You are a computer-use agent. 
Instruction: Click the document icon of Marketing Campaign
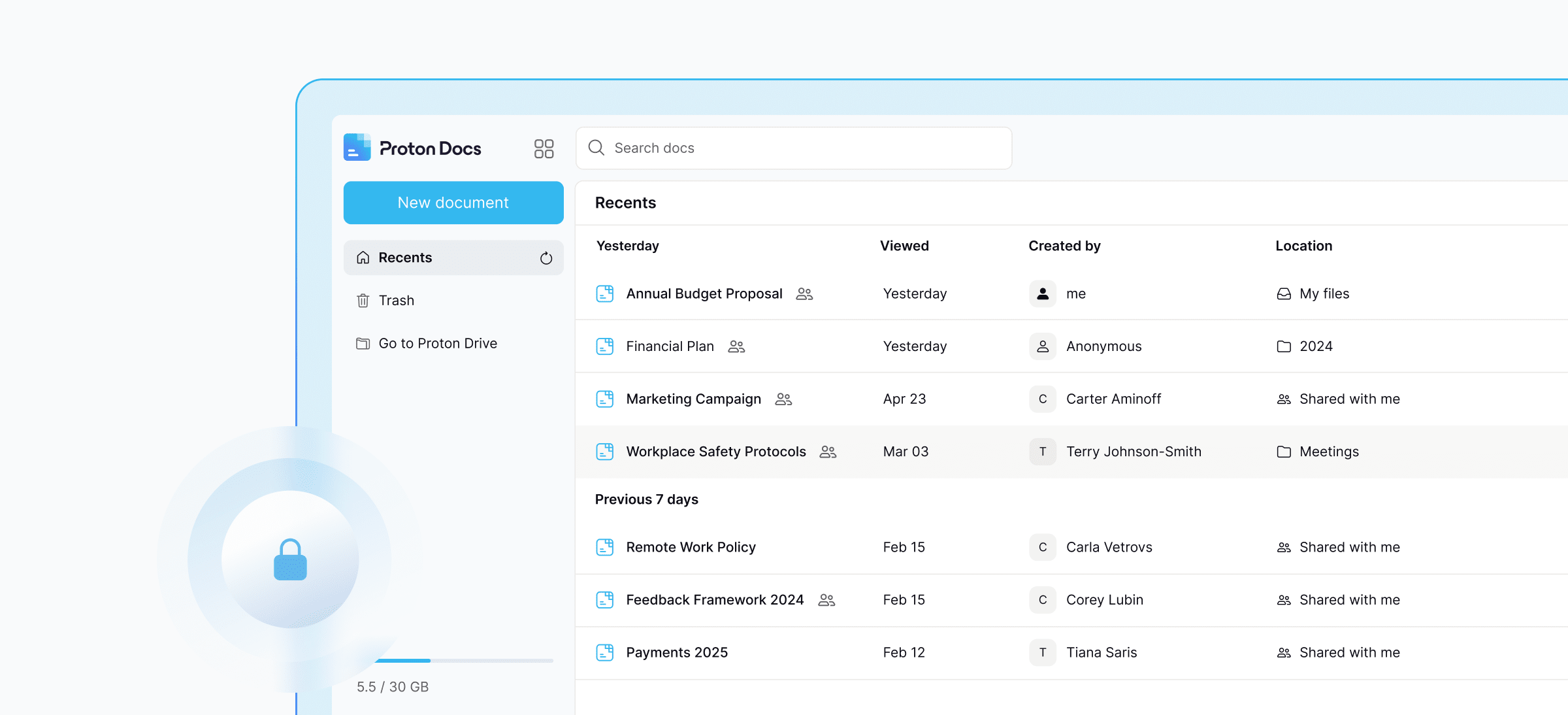click(x=605, y=399)
